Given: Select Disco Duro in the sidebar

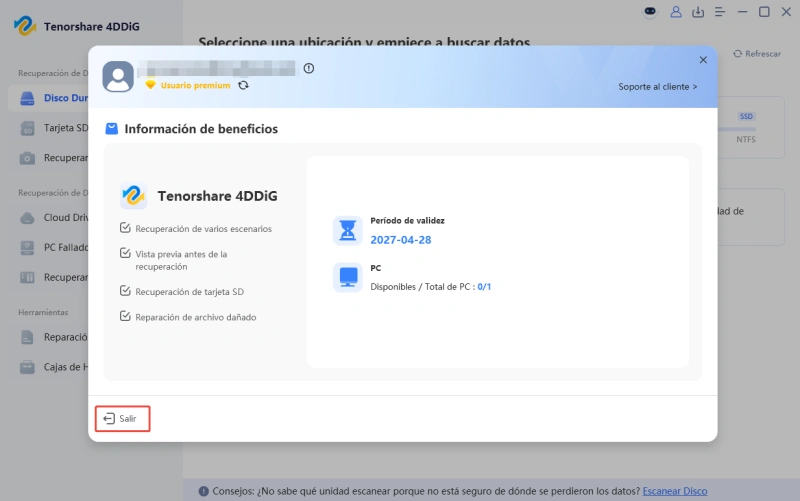Looking at the screenshot, I should pyautogui.click(x=50, y=97).
